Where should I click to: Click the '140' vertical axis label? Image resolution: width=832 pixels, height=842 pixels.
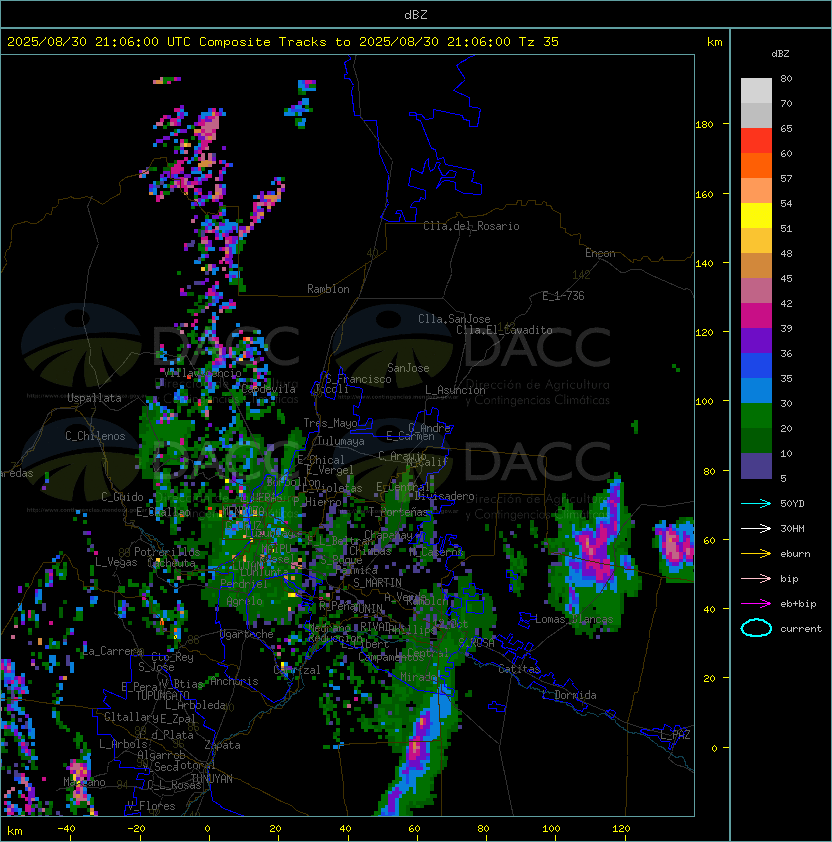click(704, 263)
